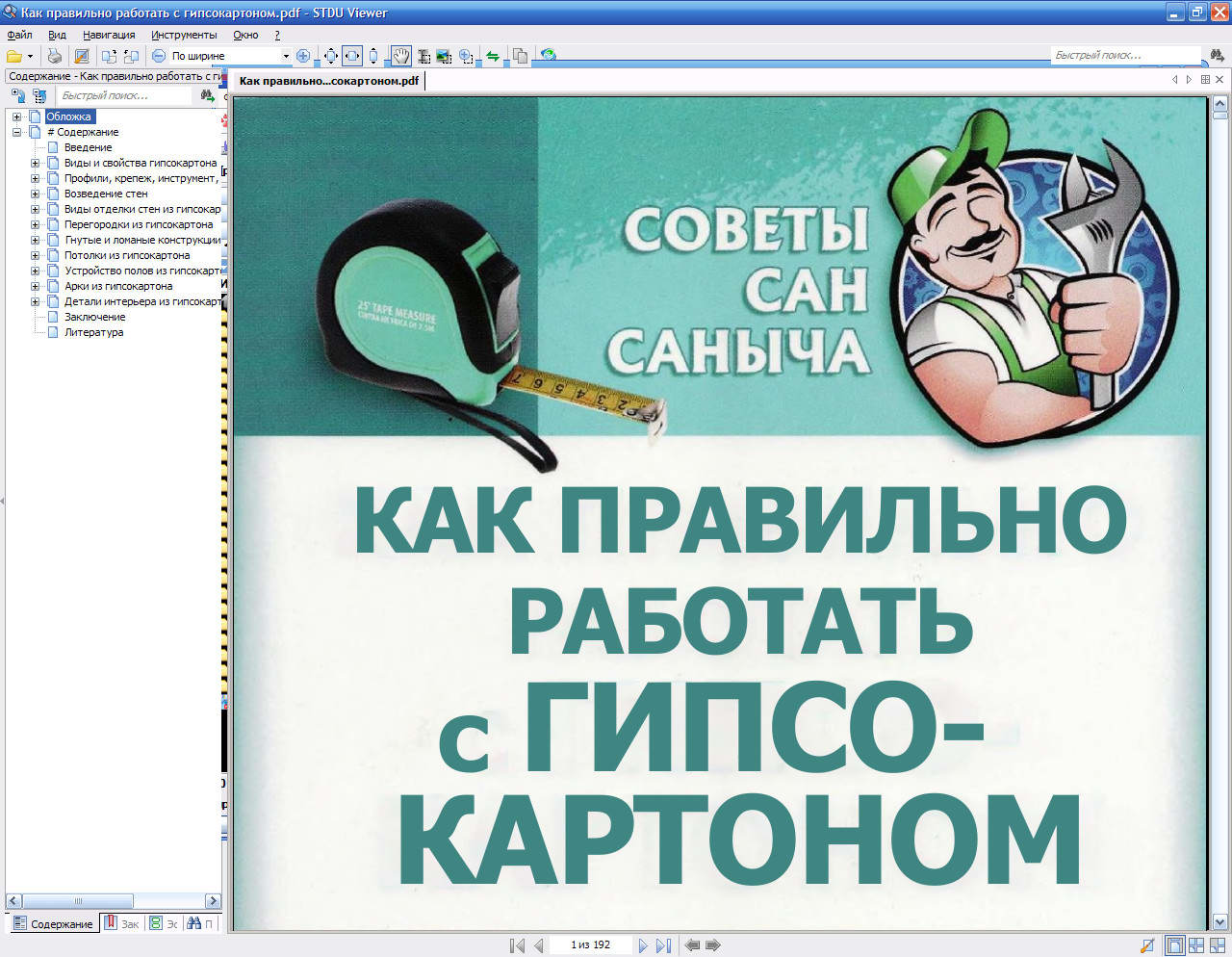Image resolution: width=1232 pixels, height=957 pixels.
Task: Open the 'Заключение' chapter in contents
Action: [x=94, y=317]
